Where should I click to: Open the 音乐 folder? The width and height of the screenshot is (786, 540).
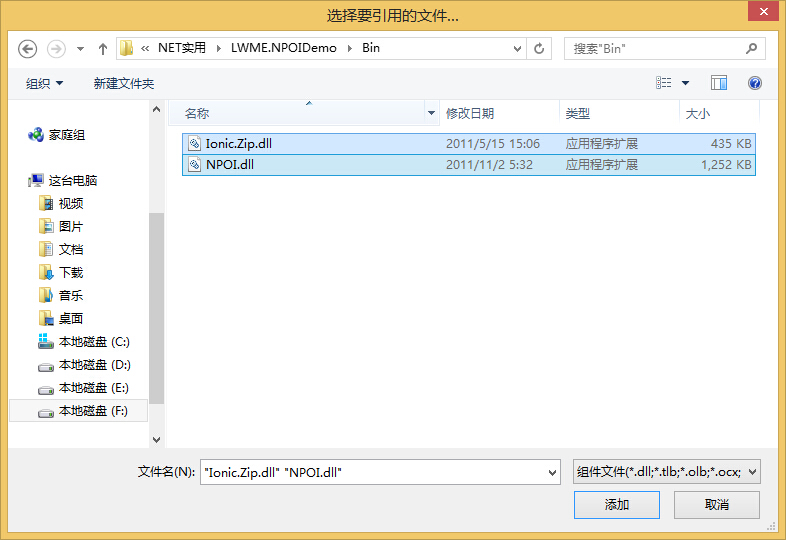click(71, 296)
